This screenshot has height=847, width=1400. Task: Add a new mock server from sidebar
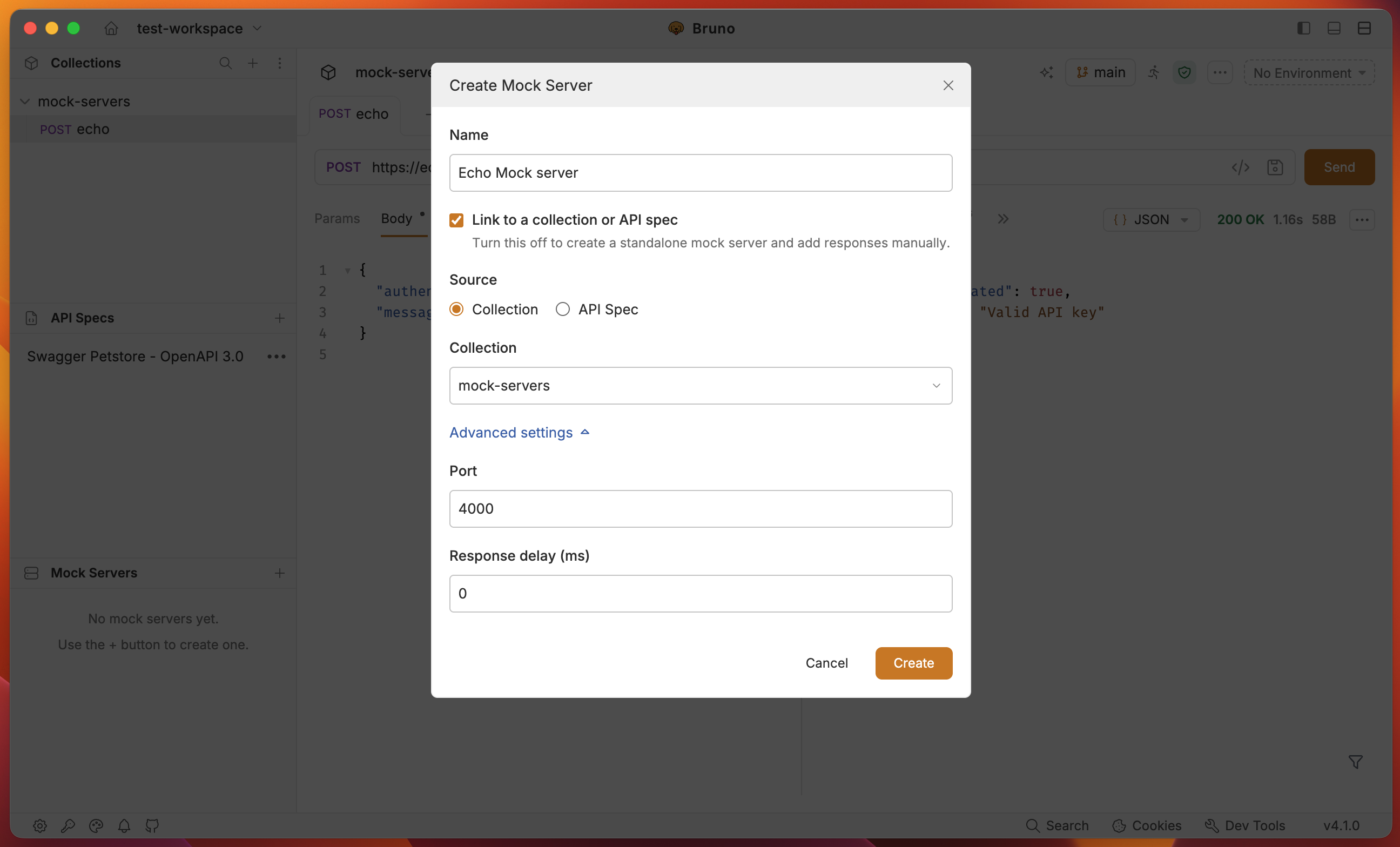(280, 573)
